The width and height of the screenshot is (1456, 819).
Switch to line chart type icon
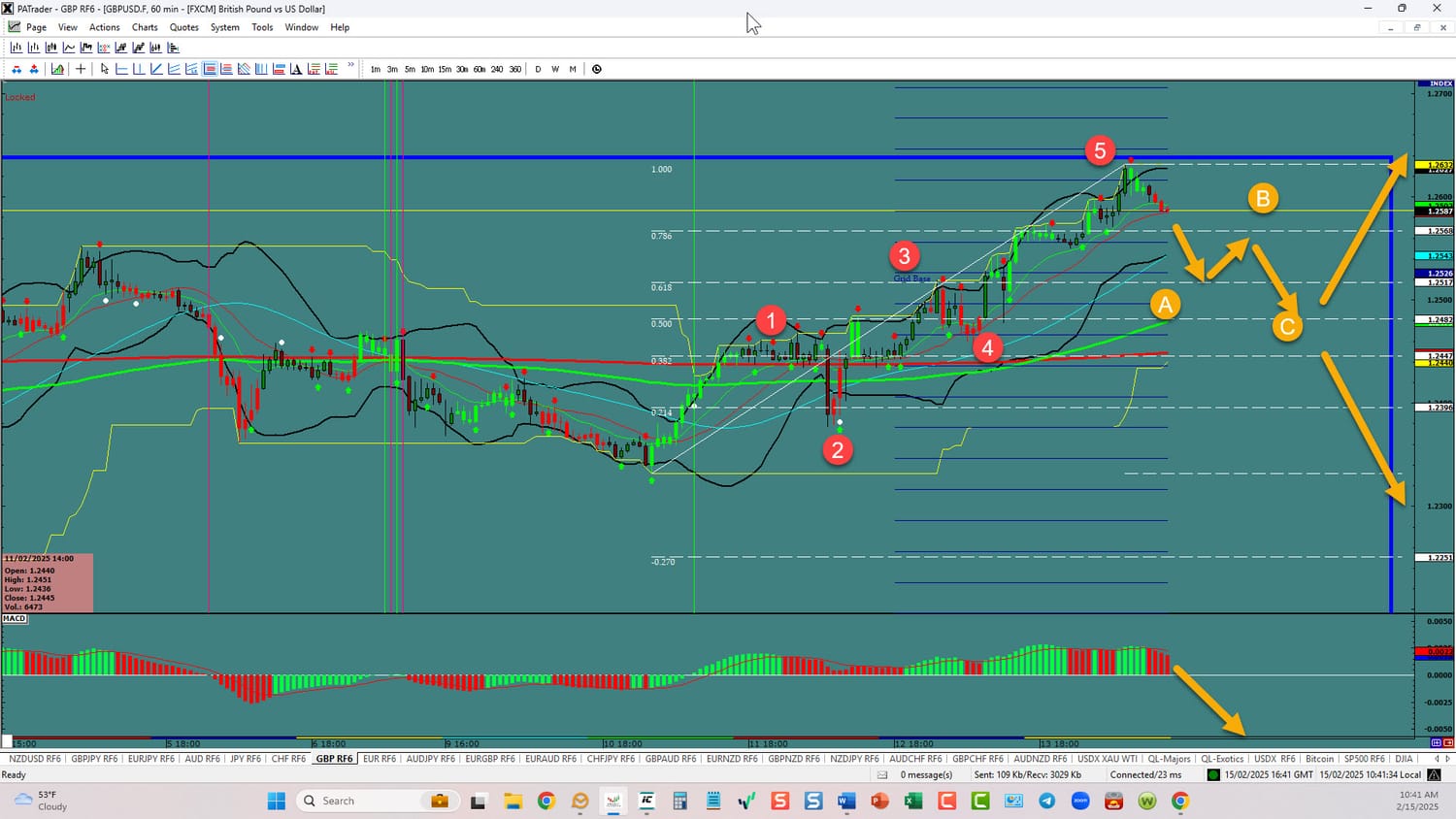69,48
